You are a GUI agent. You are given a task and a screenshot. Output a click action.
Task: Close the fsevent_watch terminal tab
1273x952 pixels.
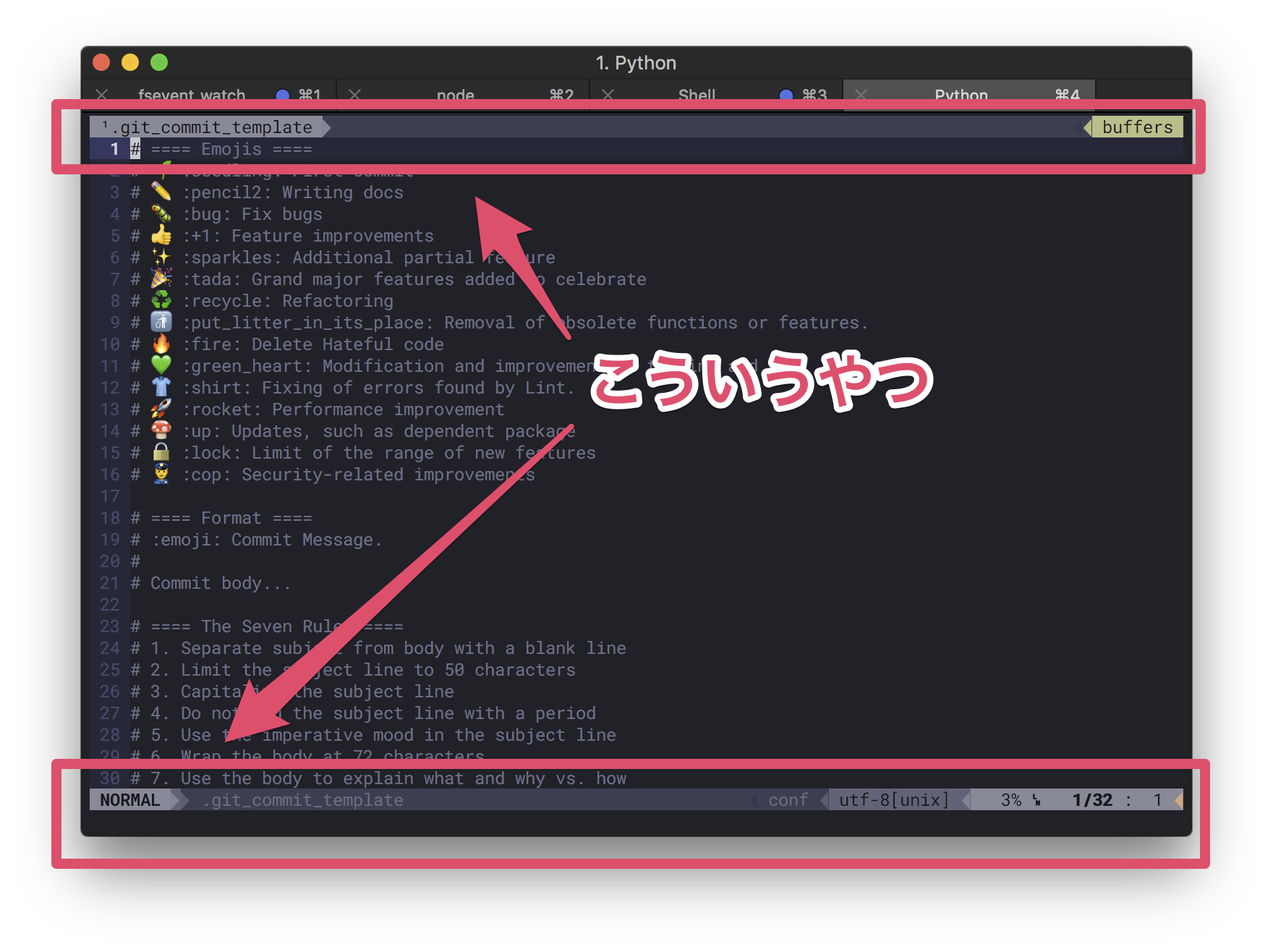(102, 95)
